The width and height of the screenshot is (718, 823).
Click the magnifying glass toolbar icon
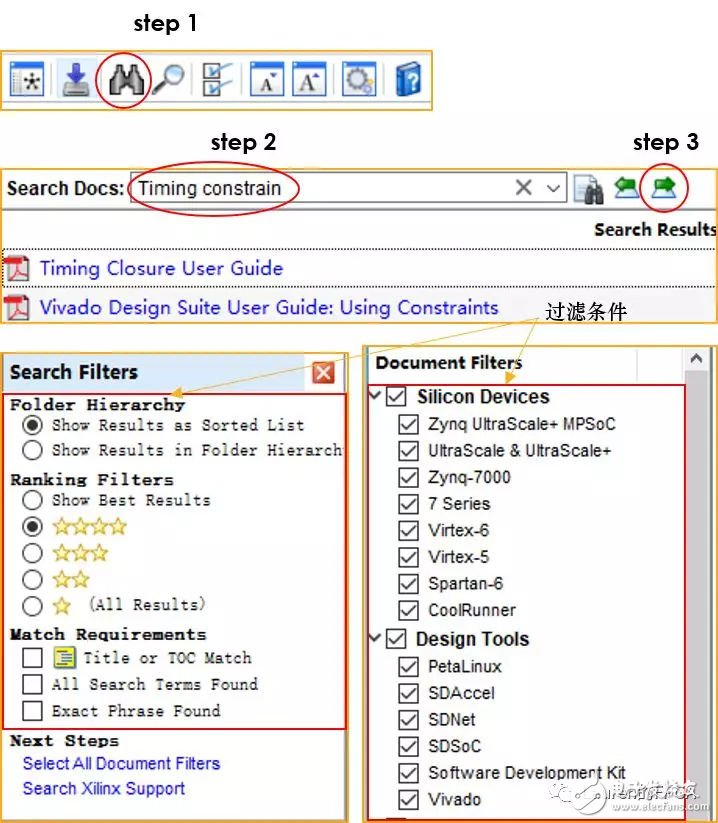pyautogui.click(x=168, y=80)
